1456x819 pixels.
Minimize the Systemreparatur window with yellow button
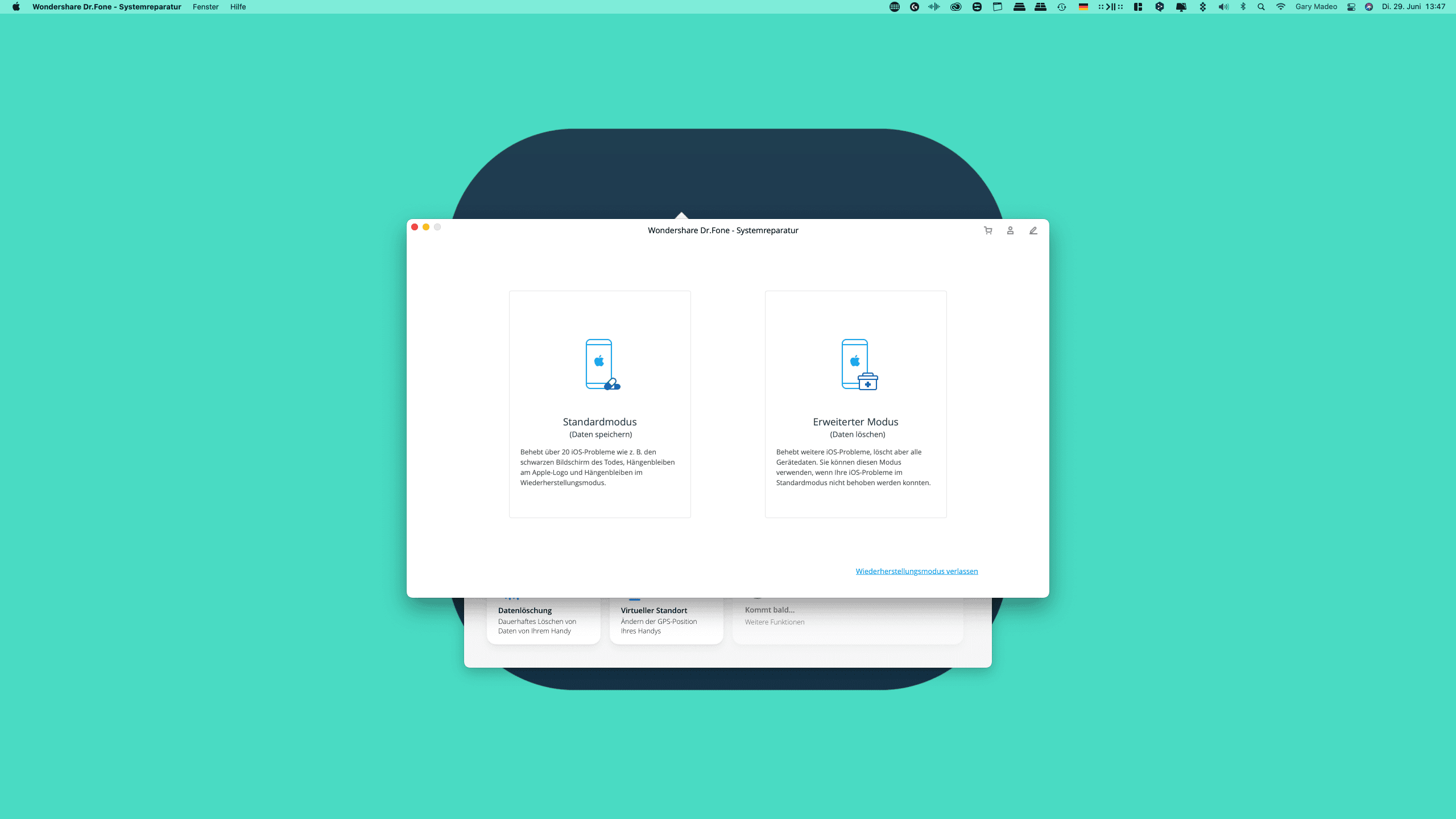(x=426, y=227)
